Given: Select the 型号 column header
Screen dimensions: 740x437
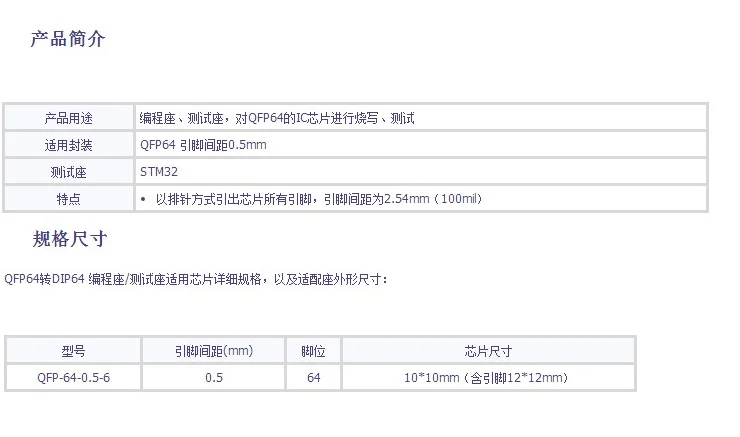Looking at the screenshot, I should [x=73, y=351].
